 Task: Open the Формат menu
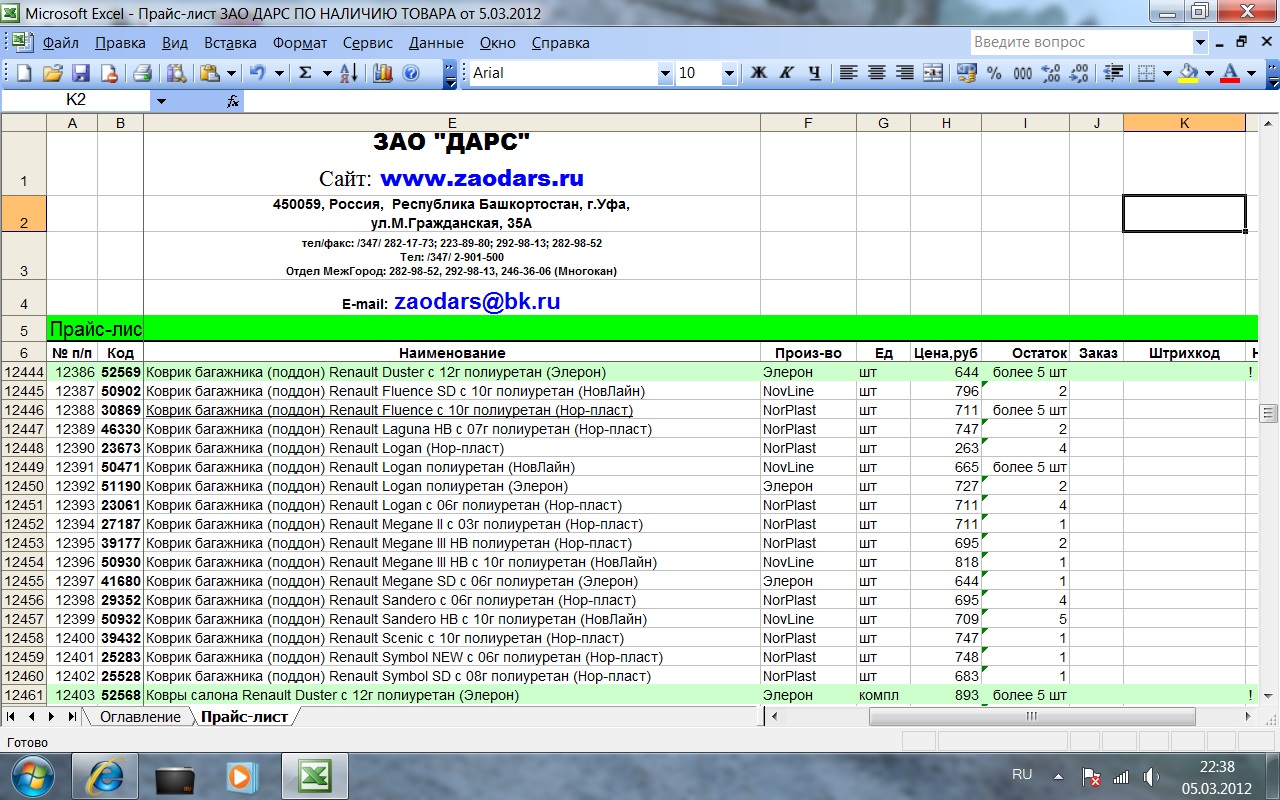click(300, 43)
